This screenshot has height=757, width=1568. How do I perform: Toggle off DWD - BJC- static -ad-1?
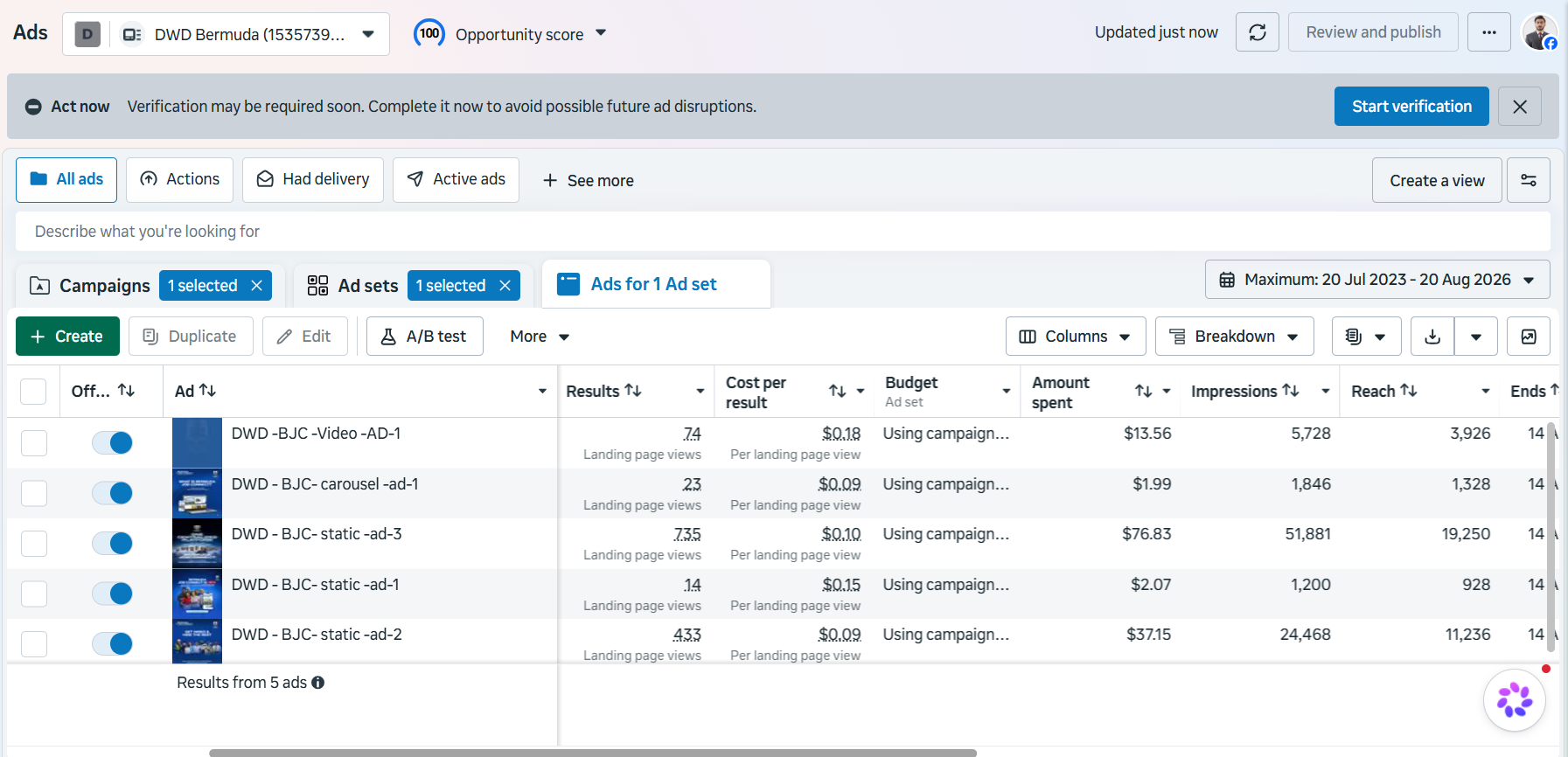pos(113,594)
